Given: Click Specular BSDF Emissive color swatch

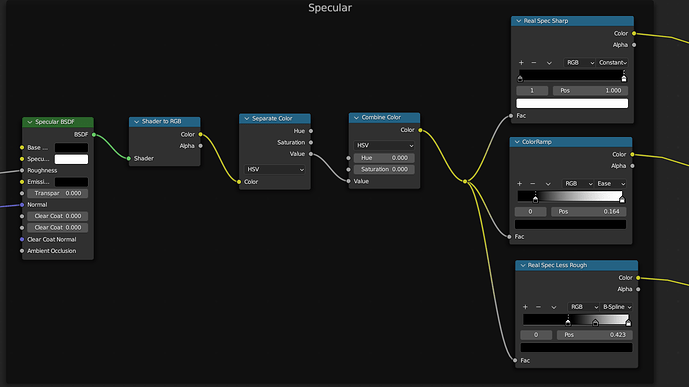Looking at the screenshot, I should click(x=71, y=182).
